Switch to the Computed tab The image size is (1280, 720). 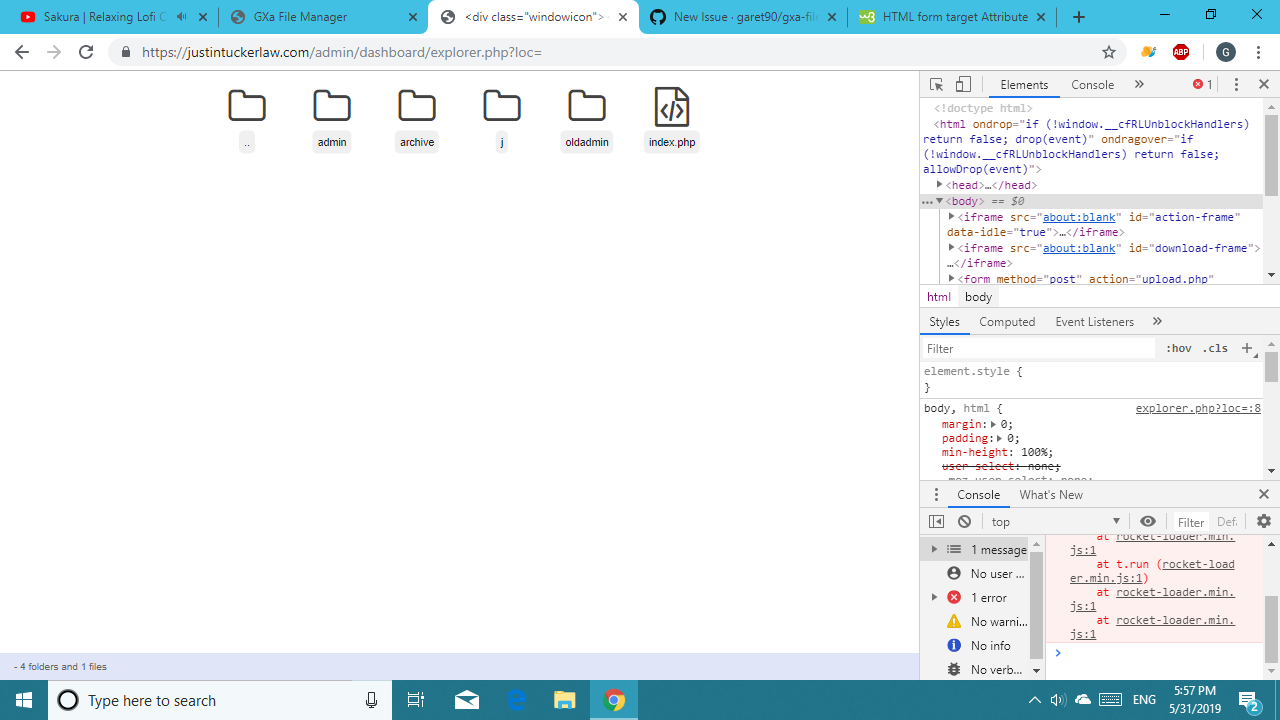tap(1007, 321)
